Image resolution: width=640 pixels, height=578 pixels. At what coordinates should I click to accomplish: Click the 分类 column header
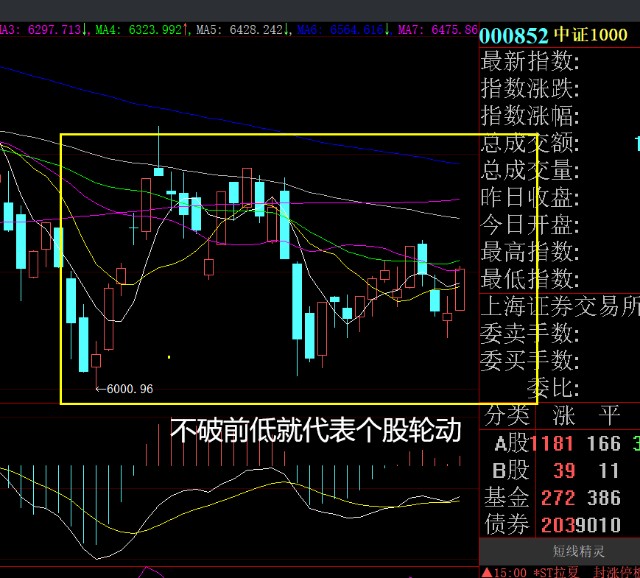point(507,415)
